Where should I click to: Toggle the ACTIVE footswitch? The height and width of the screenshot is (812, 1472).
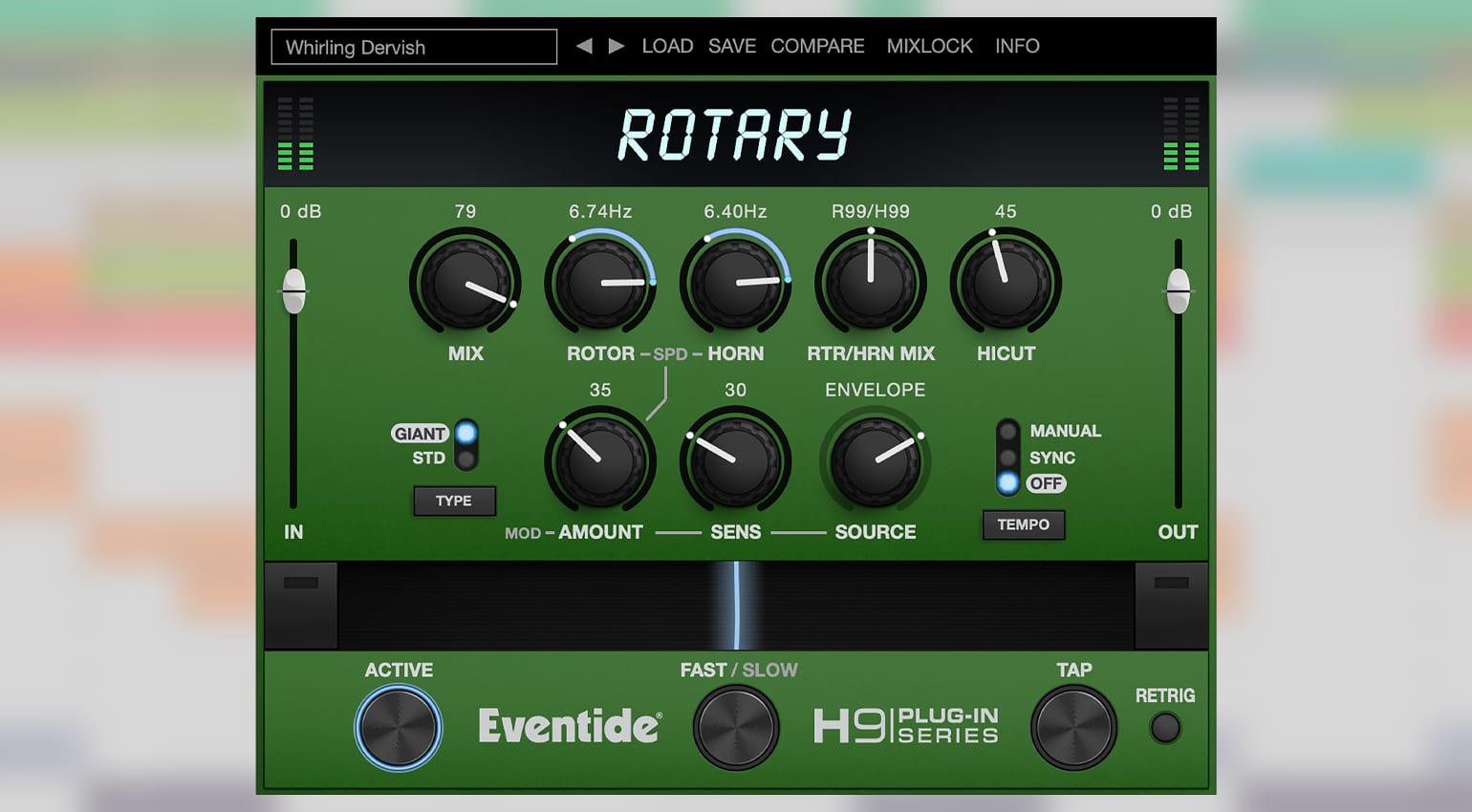point(398,727)
